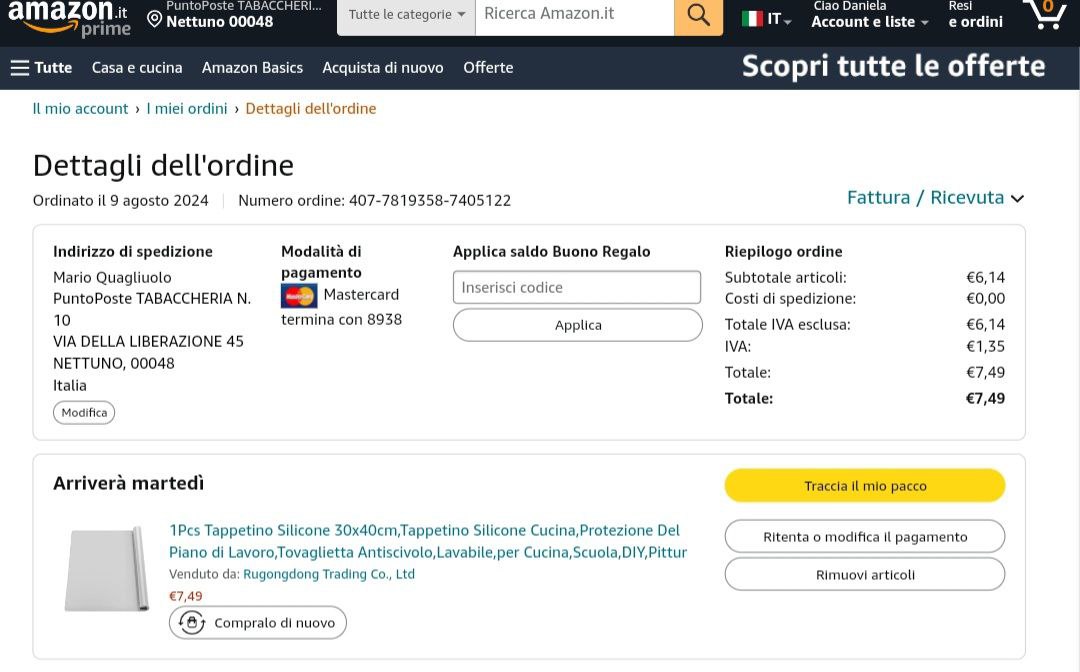Open the silicone mat product thumbnail

pos(107,569)
